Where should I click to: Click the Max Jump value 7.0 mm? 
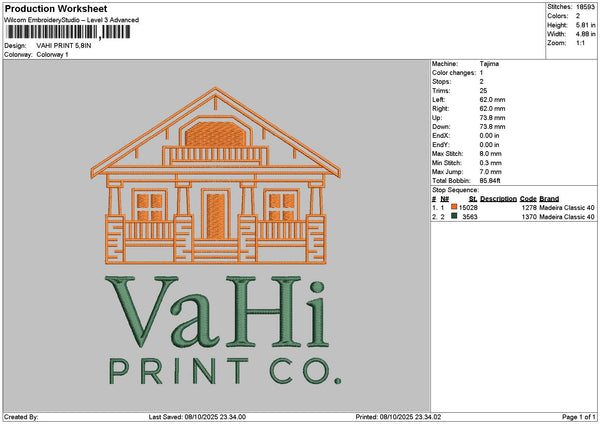(491, 172)
